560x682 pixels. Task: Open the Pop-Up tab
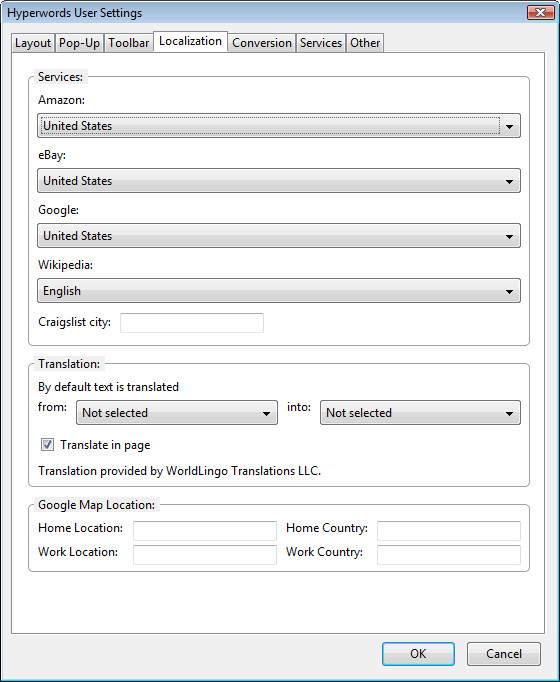(x=79, y=43)
